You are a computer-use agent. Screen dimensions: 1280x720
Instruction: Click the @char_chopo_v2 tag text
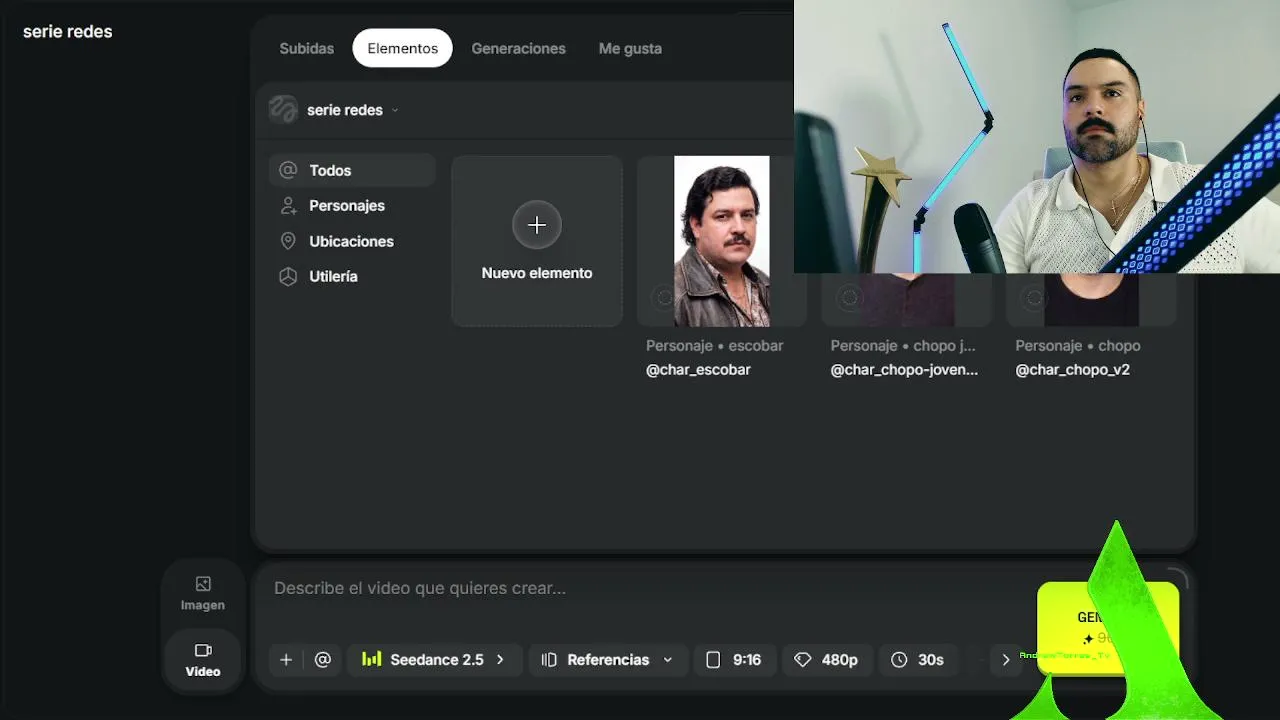[1073, 370]
